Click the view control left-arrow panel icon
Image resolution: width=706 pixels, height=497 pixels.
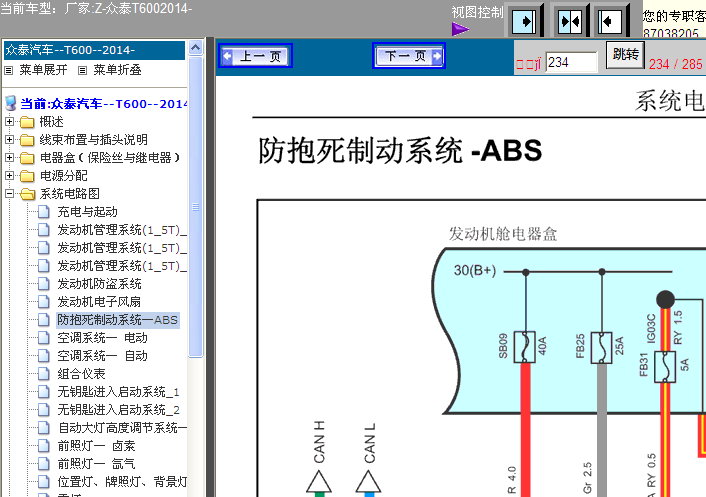(610, 21)
